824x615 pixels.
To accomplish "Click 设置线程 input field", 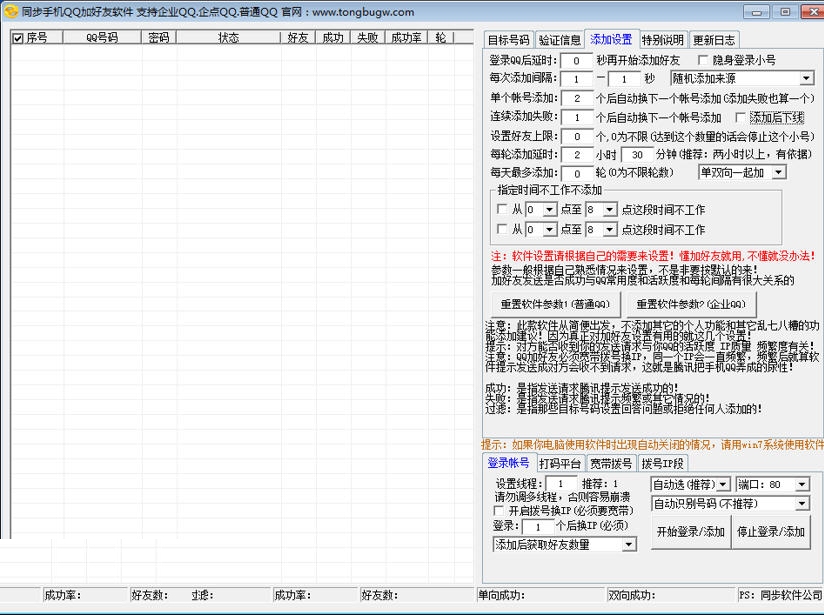I will [561, 484].
